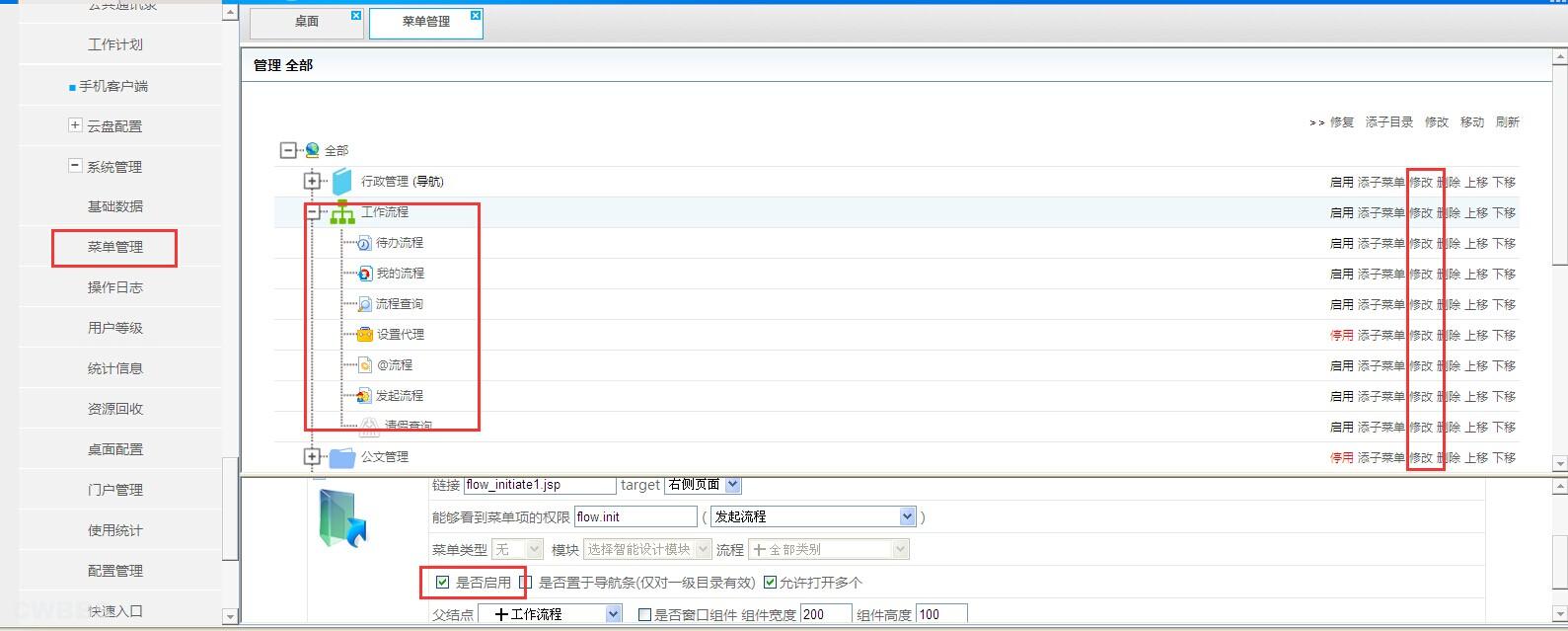Click 停用 in the 设置代理 row
Viewport: 1568px width, 631px height.
coord(1342,336)
